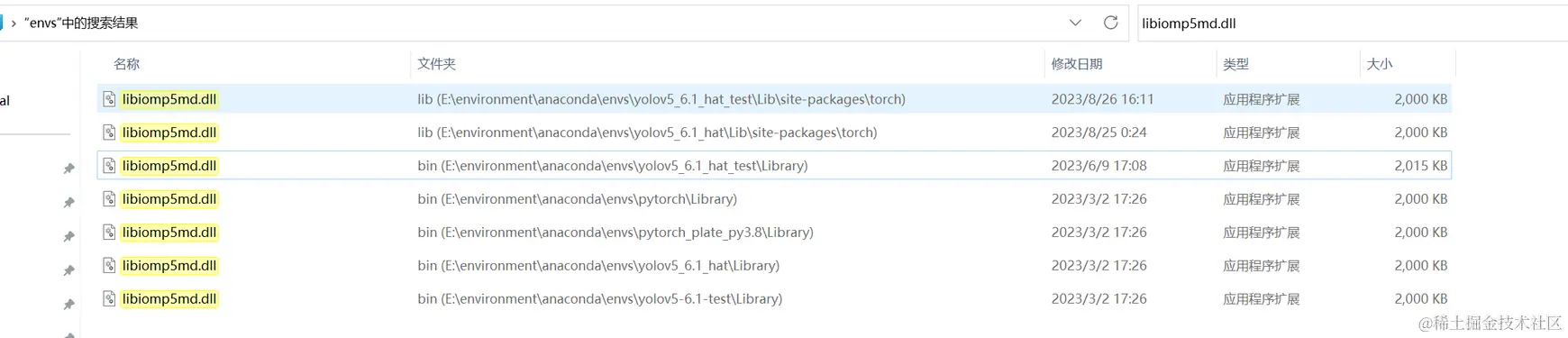Image resolution: width=1568 pixels, height=338 pixels.
Task: Click the dll file icon in pytorch_plate_py3.8 row
Action: point(109,233)
